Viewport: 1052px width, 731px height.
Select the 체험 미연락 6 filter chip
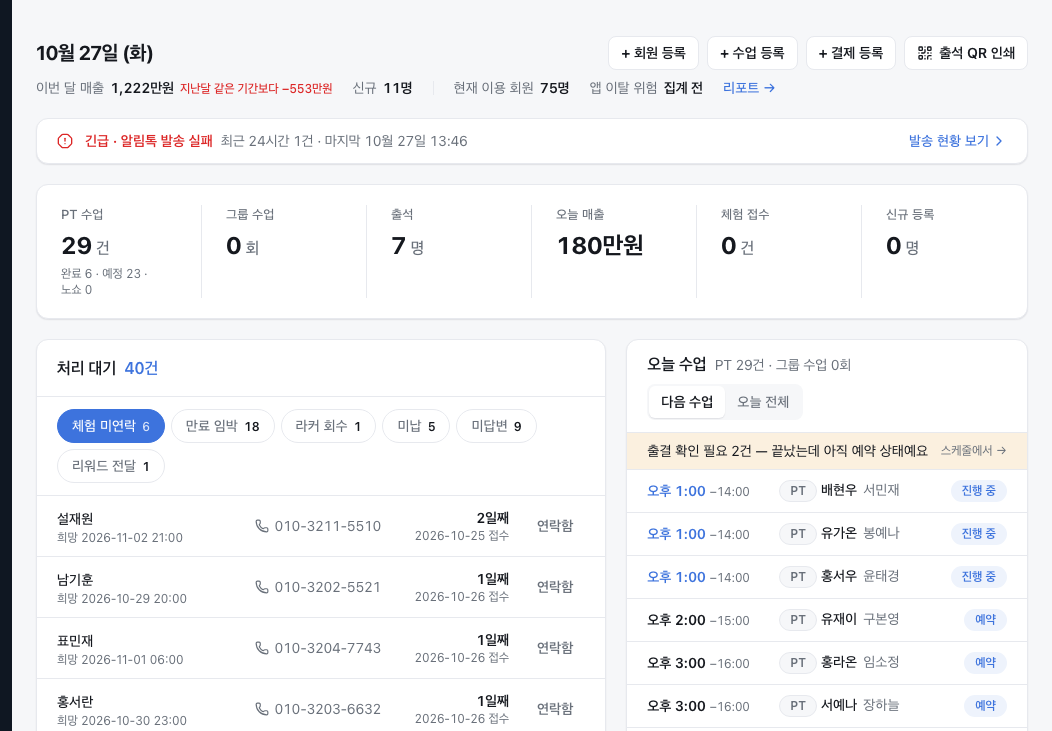[111, 426]
